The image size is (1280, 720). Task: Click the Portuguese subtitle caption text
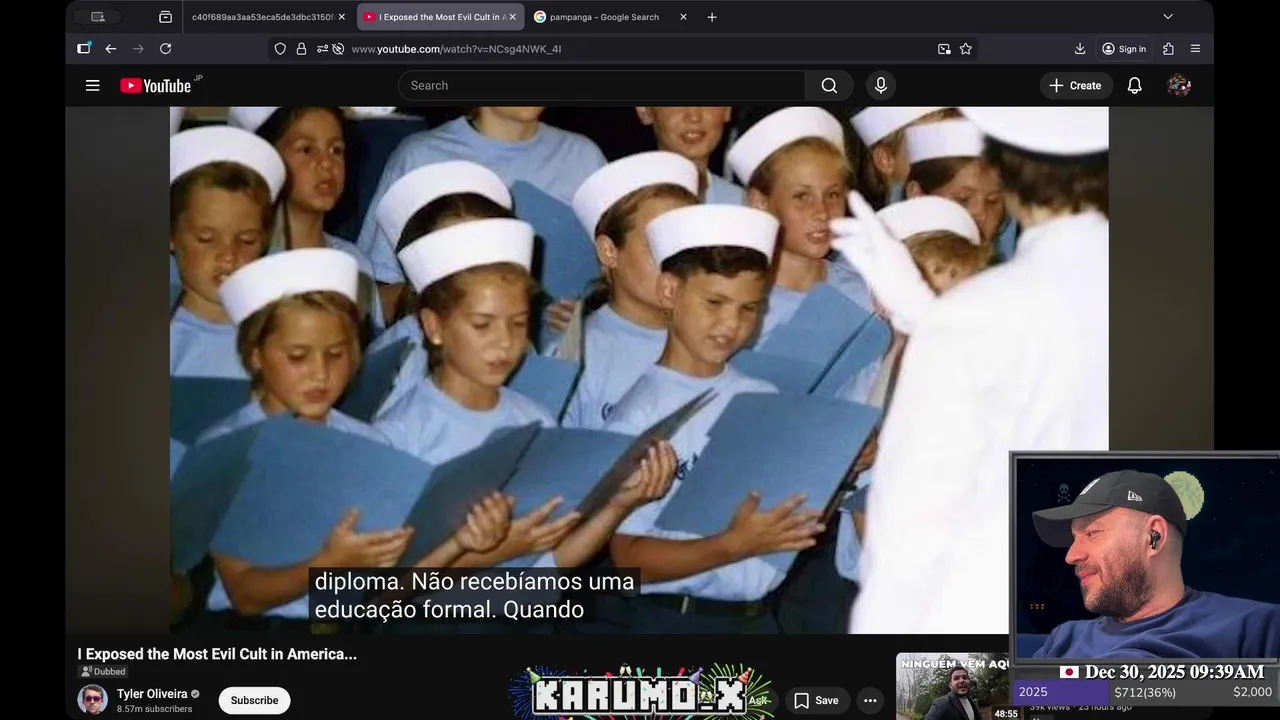474,595
